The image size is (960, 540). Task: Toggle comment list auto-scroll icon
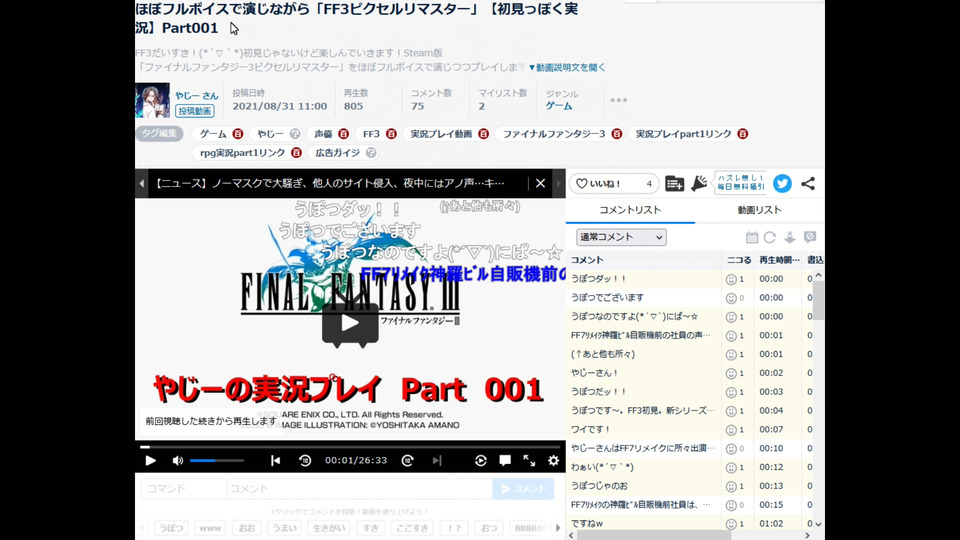(x=790, y=237)
